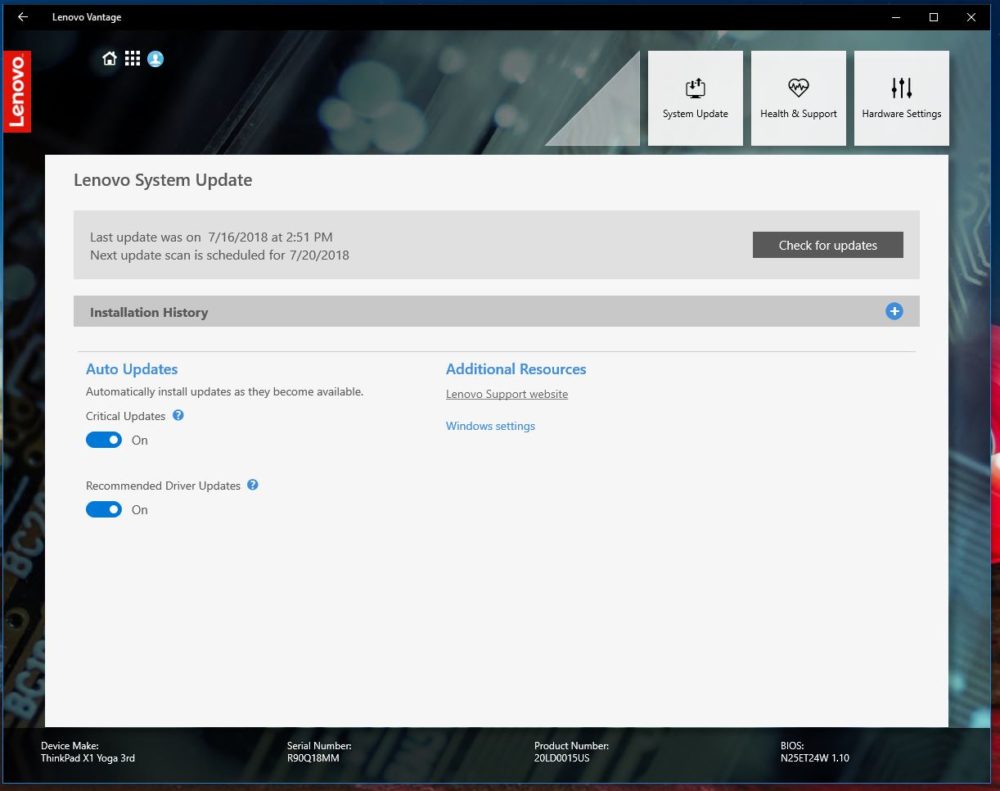The image size is (1000, 791).
Task: Open the apps grid icon
Action: [x=132, y=59]
